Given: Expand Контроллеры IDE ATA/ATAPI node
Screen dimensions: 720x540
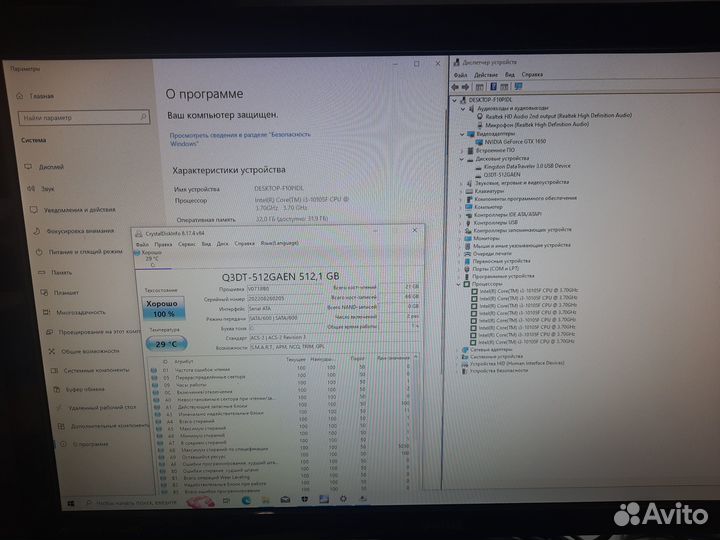Looking at the screenshot, I should tap(461, 215).
